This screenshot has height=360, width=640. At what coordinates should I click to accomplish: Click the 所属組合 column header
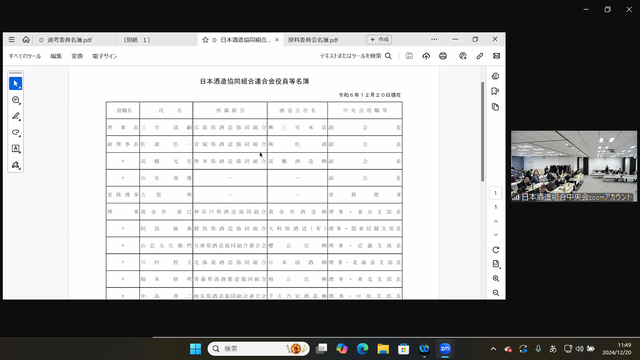click(x=230, y=111)
